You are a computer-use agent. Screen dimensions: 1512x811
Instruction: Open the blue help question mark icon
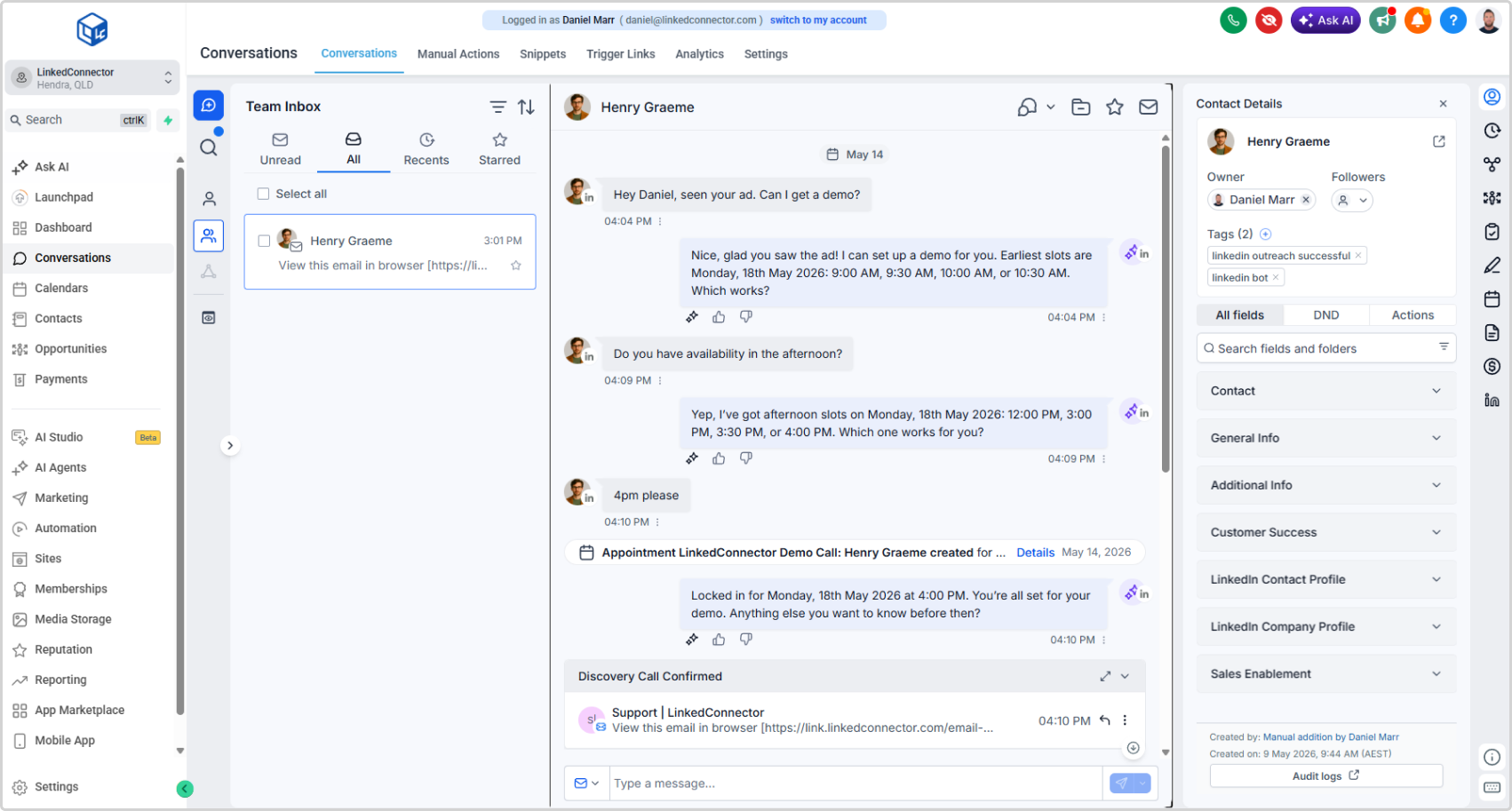[x=1453, y=20]
